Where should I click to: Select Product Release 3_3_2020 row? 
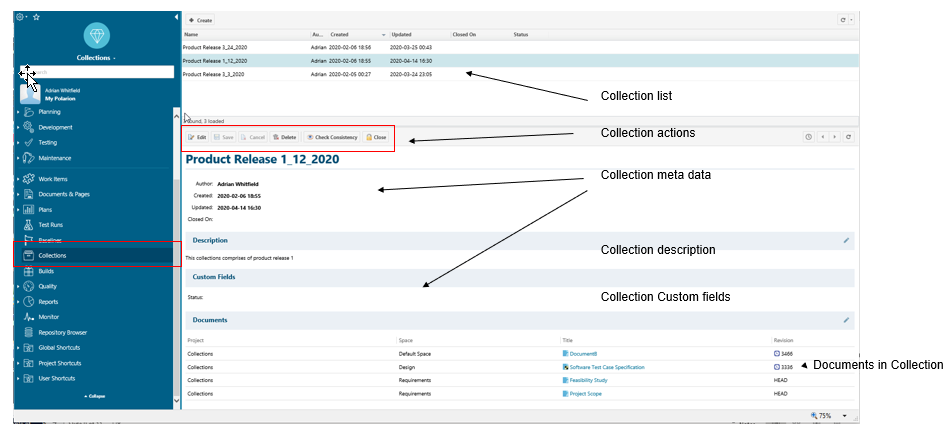[520, 74]
